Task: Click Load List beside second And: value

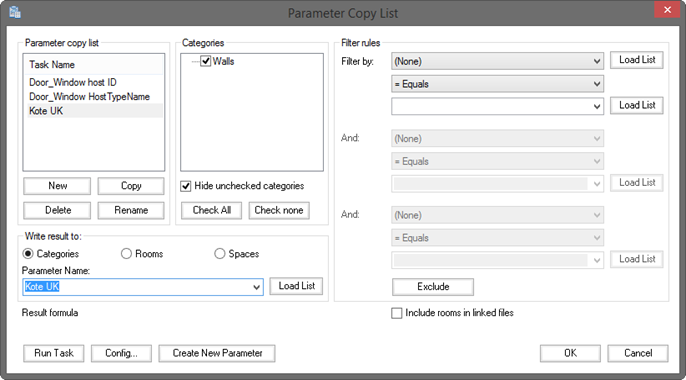Action: tap(637, 259)
